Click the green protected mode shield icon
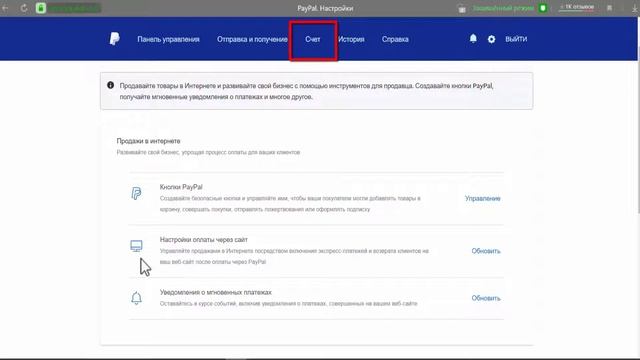The image size is (640, 360). point(542,8)
